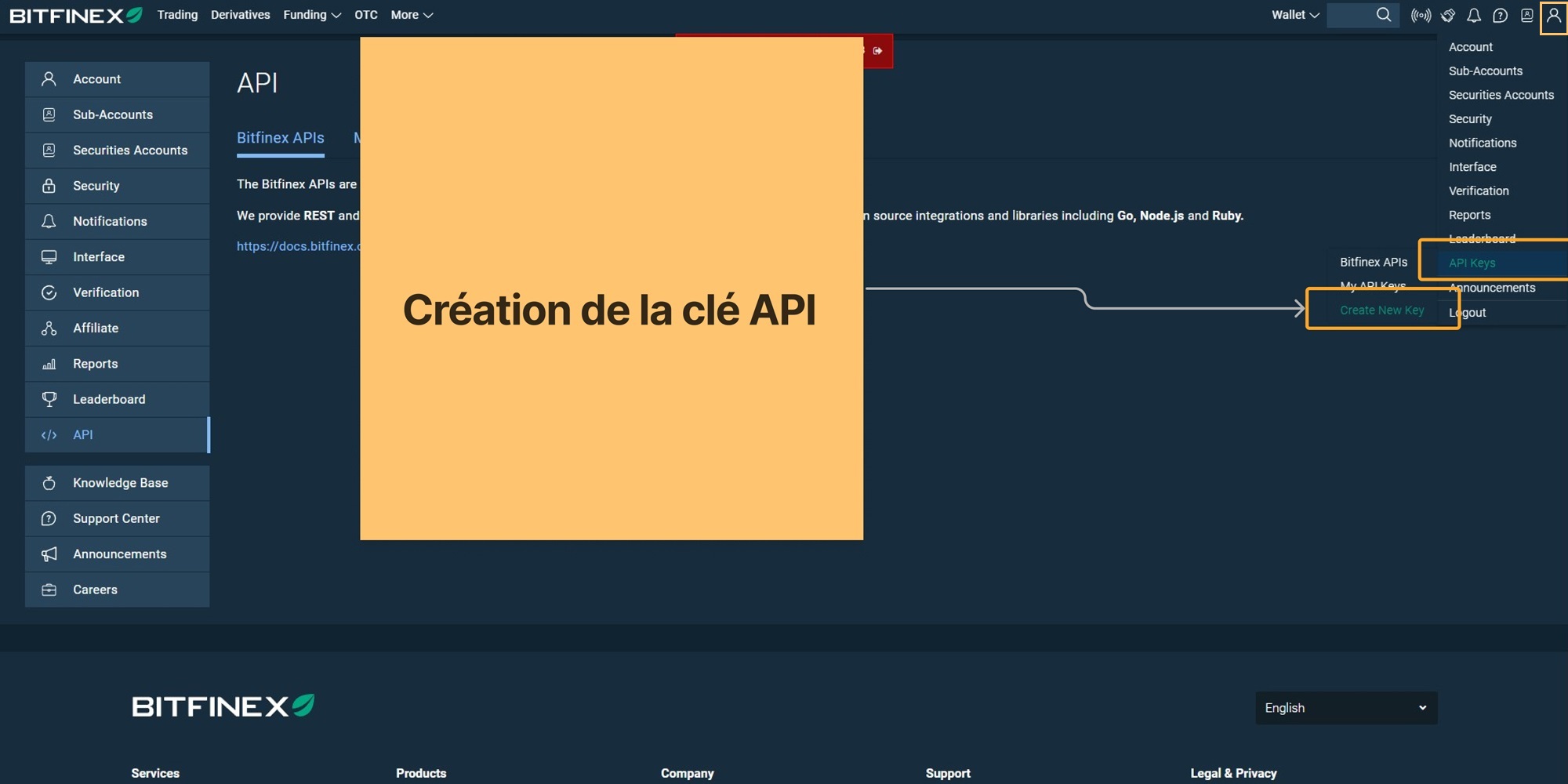Click the broadcast signal icon in top bar
Viewport: 1568px width, 784px height.
point(1421,15)
